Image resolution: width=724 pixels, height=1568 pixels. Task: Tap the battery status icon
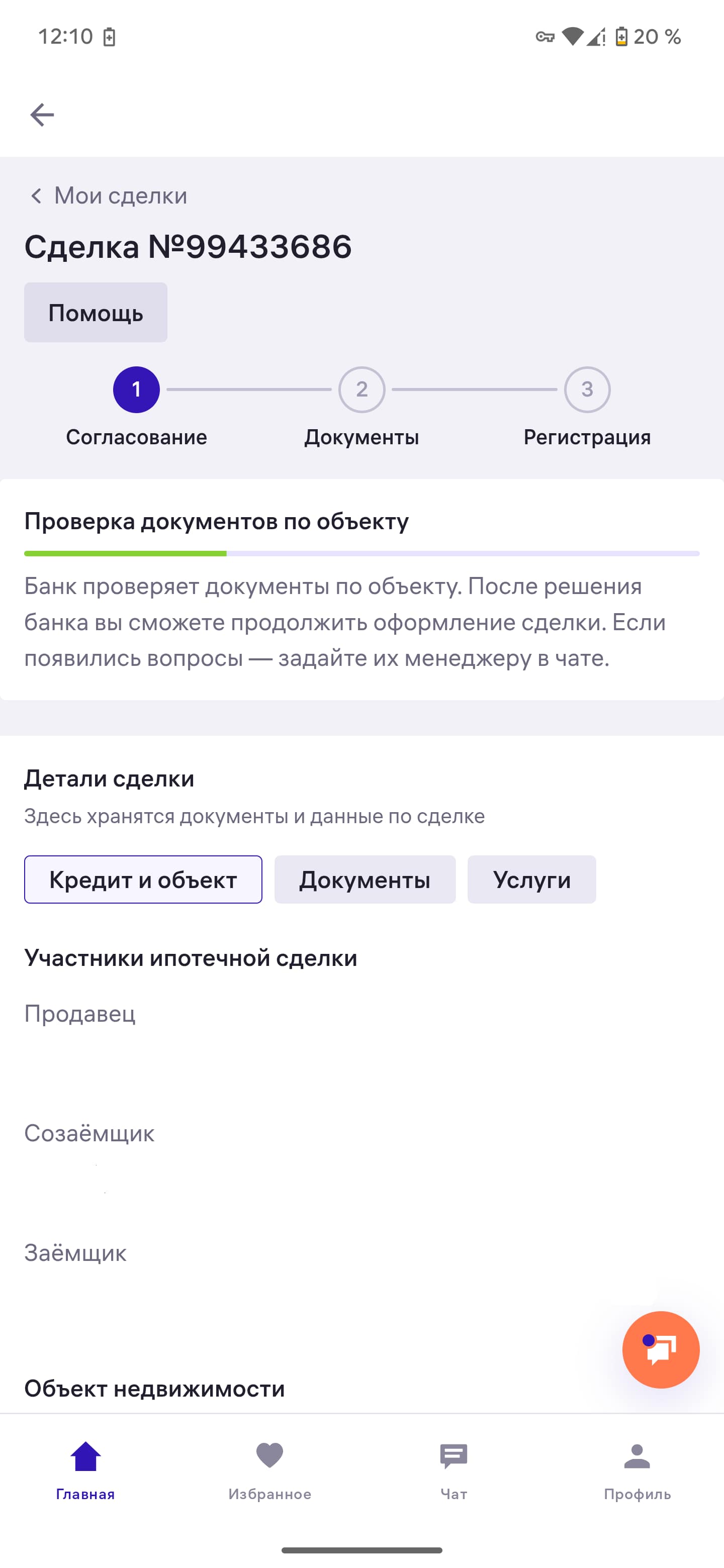click(621, 37)
